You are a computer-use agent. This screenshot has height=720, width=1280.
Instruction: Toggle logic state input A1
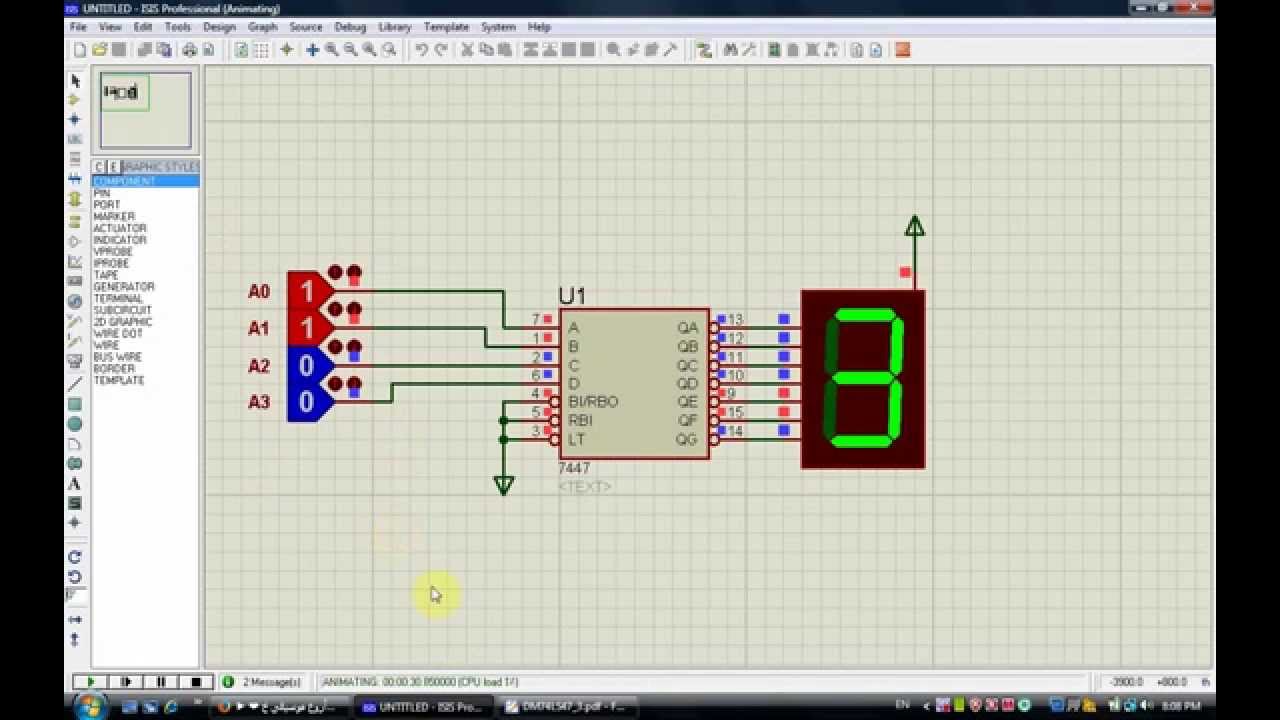[308, 328]
